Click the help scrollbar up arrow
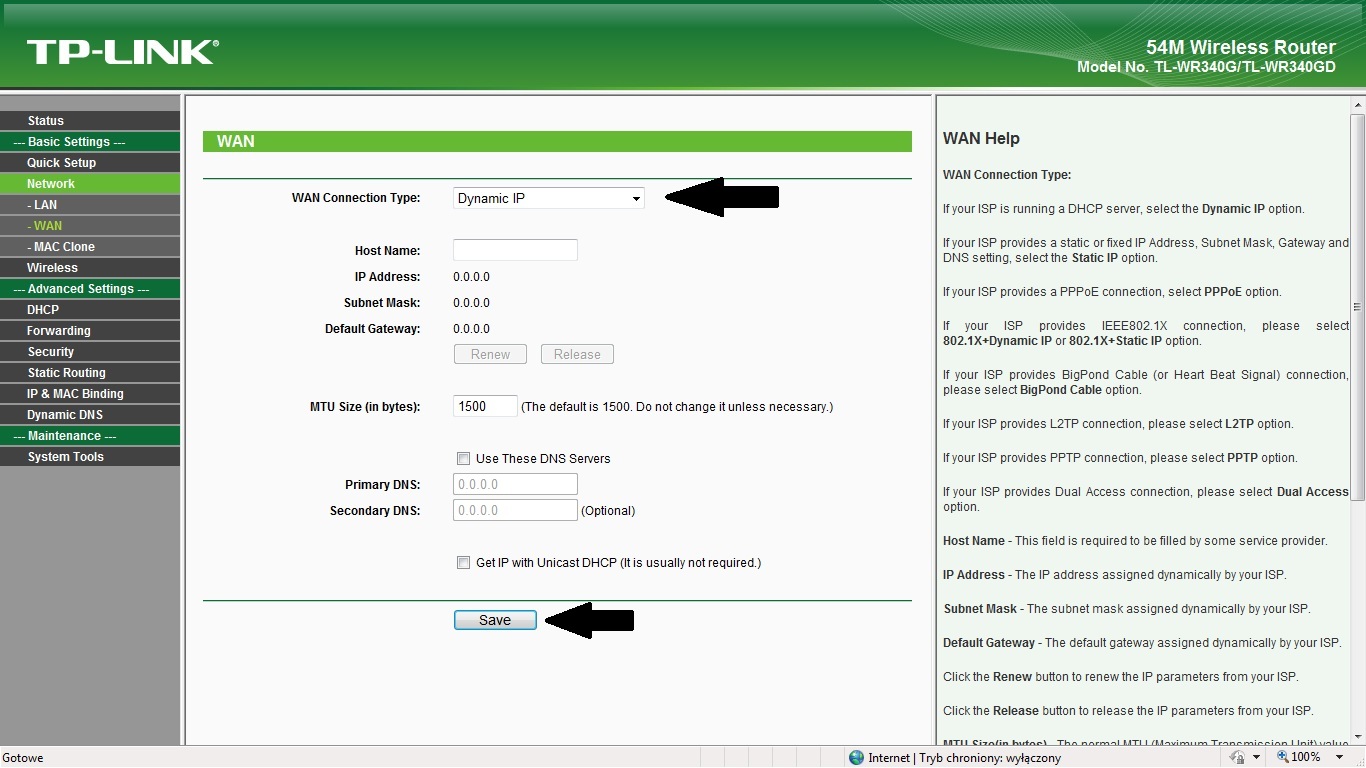The height and width of the screenshot is (768, 1366). click(x=1357, y=104)
